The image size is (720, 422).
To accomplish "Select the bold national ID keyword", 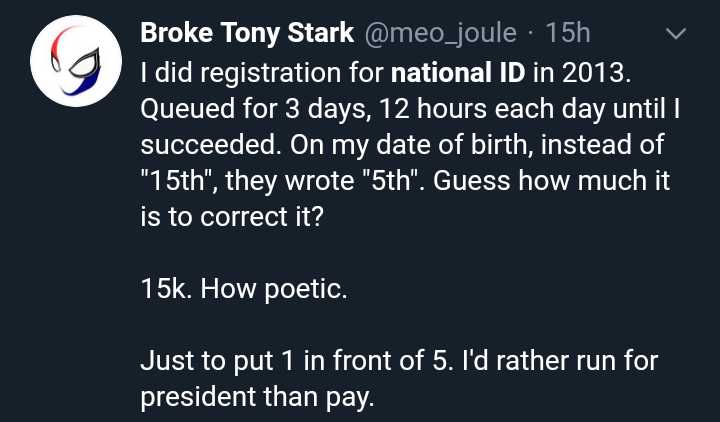I will (458, 73).
